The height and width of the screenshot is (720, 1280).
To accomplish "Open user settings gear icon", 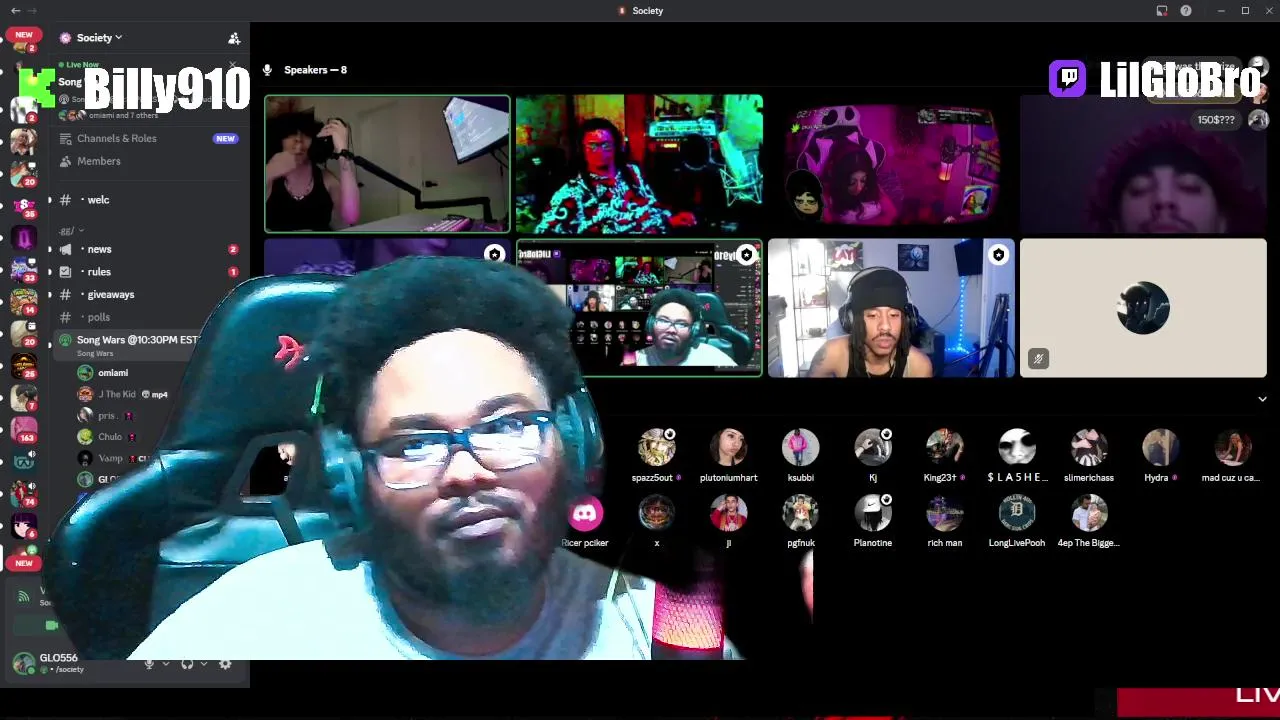I will point(225,664).
